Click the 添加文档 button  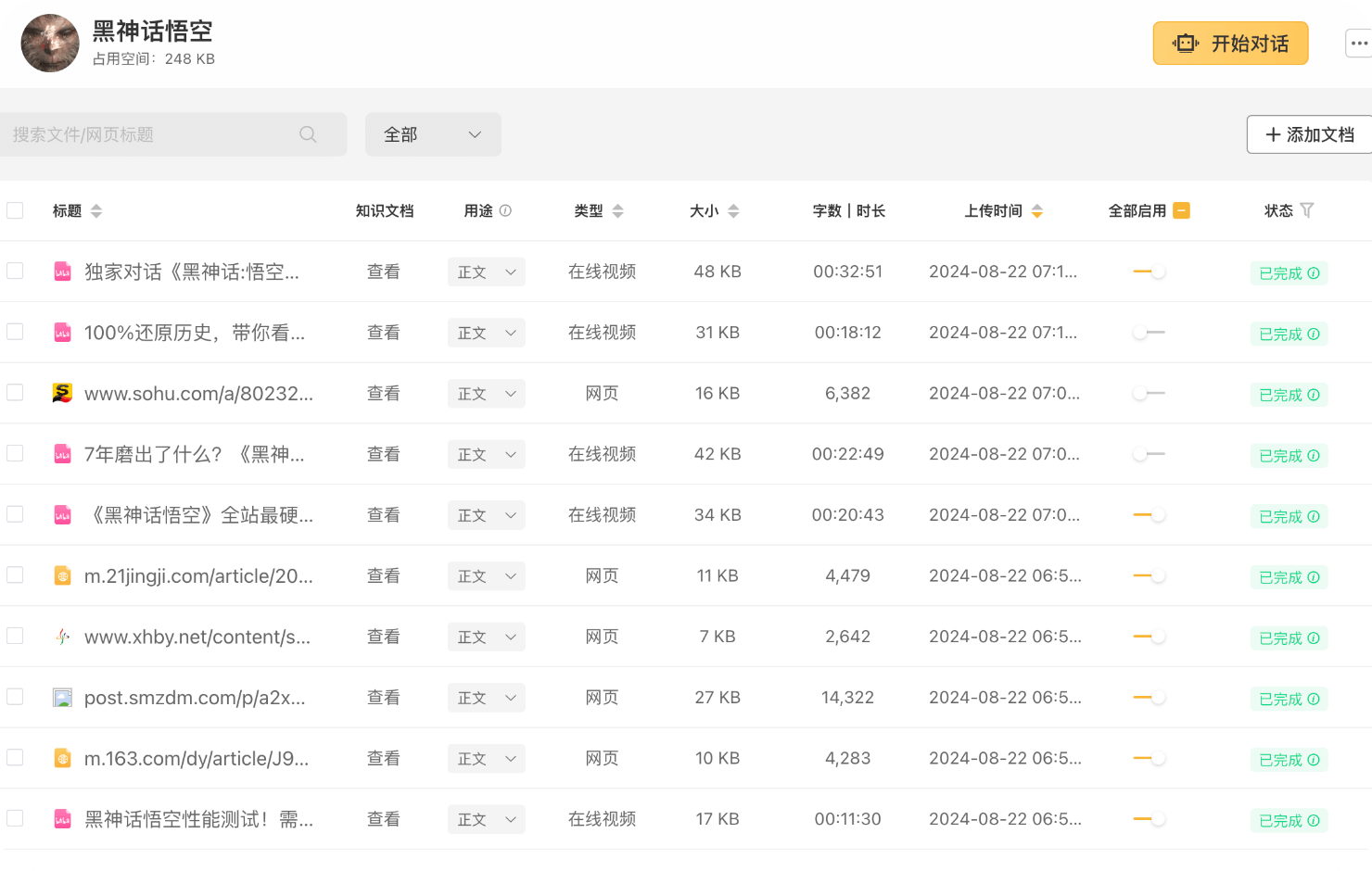(x=1310, y=134)
